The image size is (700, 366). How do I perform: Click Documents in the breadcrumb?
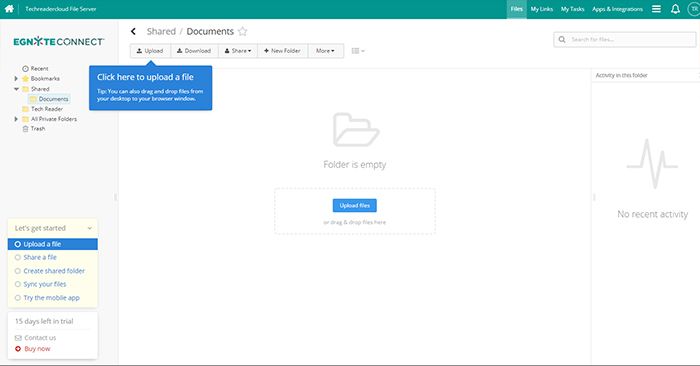[210, 31]
